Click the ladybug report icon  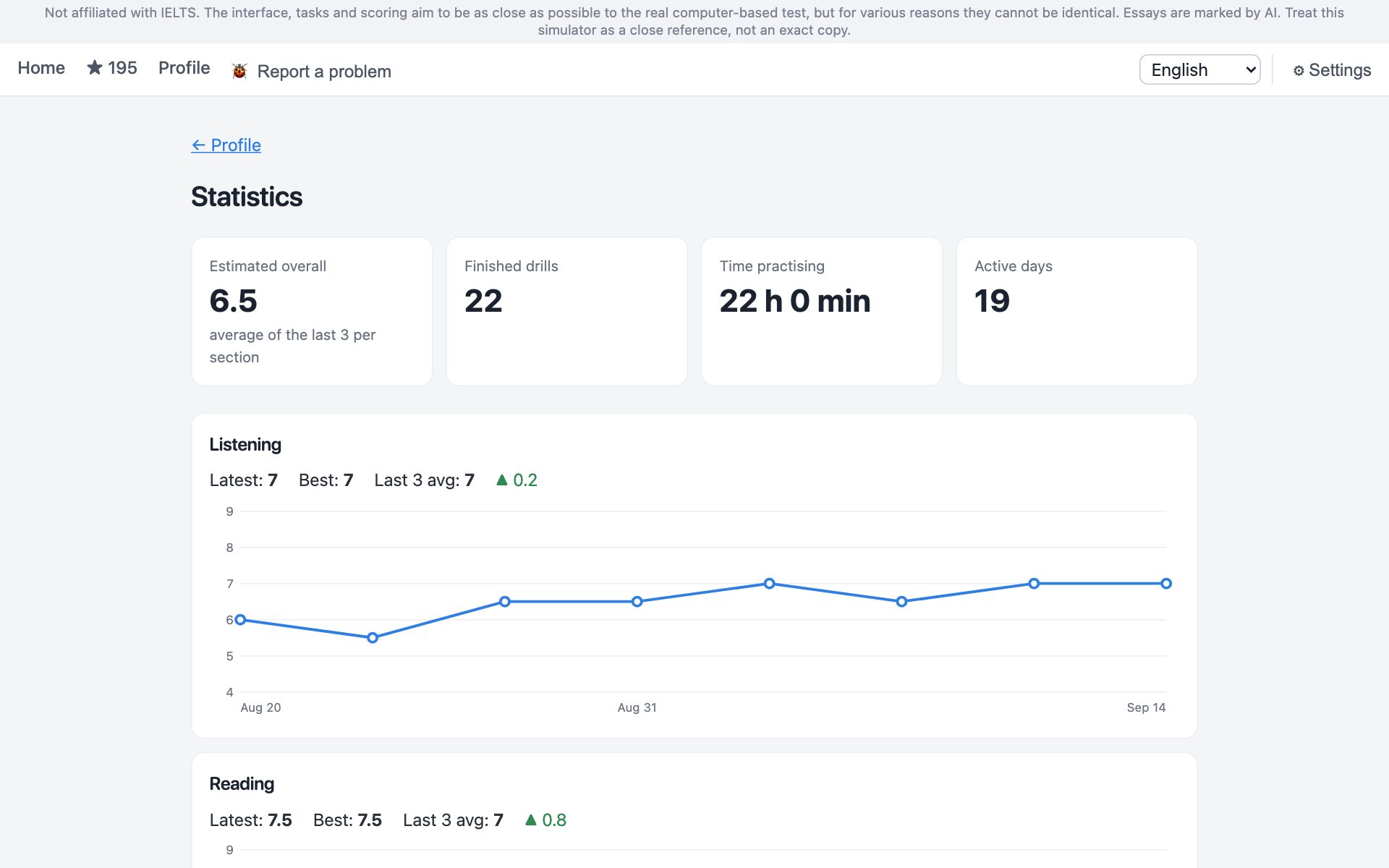tap(239, 71)
